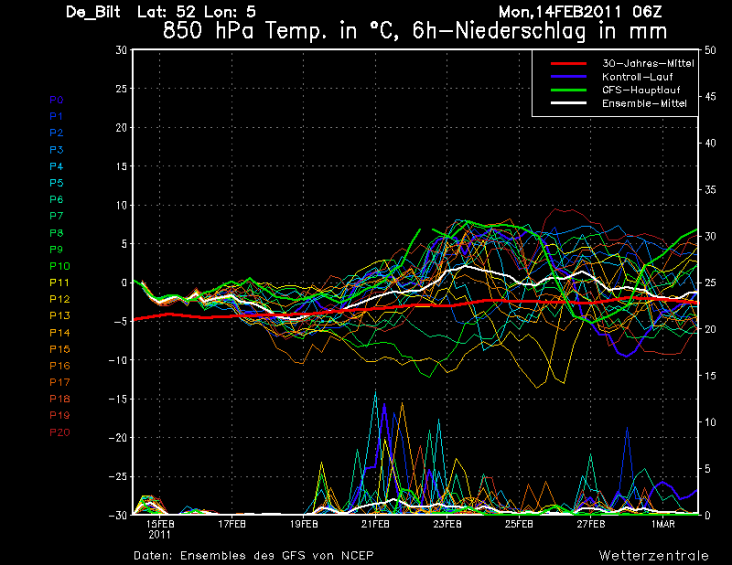Viewport: 732px width, 565px height.
Task: Click the GFS-Hauptlauf legend entry
Action: [x=641, y=90]
